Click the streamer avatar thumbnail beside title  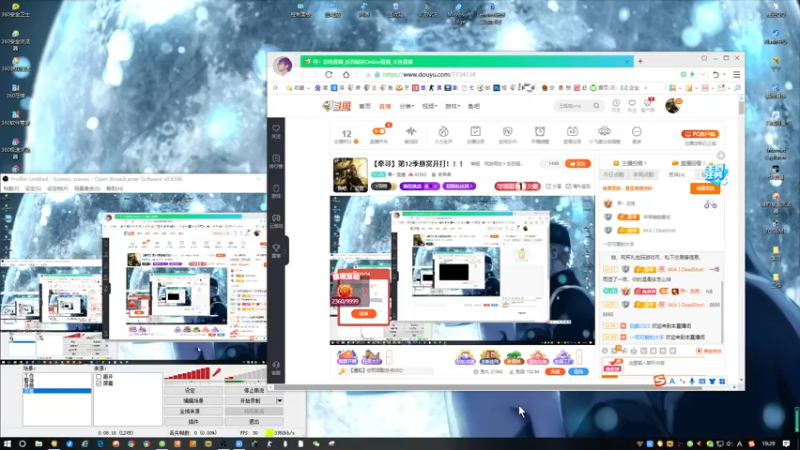350,175
